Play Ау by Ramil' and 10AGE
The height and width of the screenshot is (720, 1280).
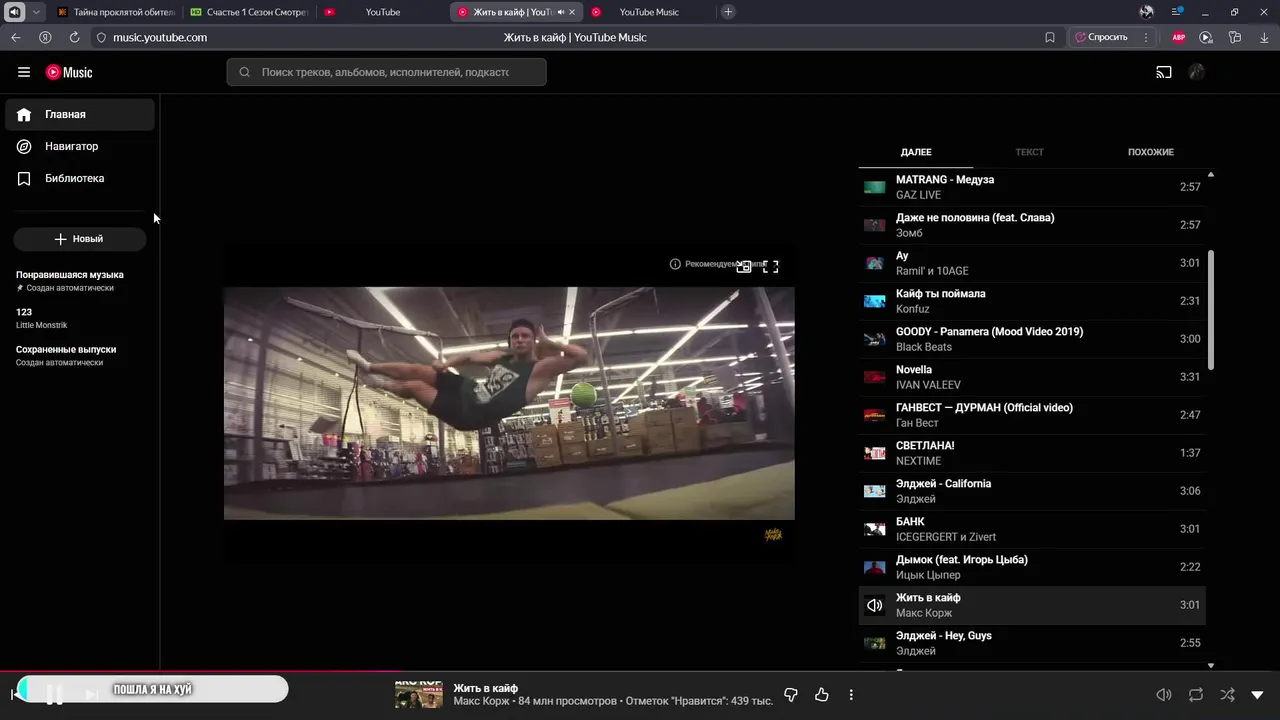1032,263
